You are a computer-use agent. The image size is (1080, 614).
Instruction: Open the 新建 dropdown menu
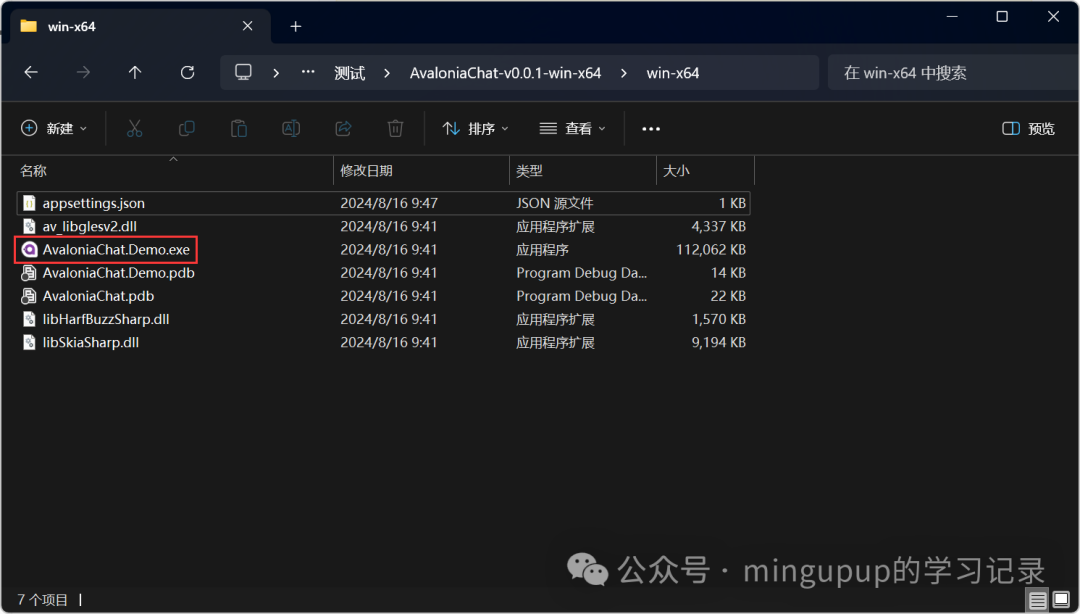[x=54, y=128]
